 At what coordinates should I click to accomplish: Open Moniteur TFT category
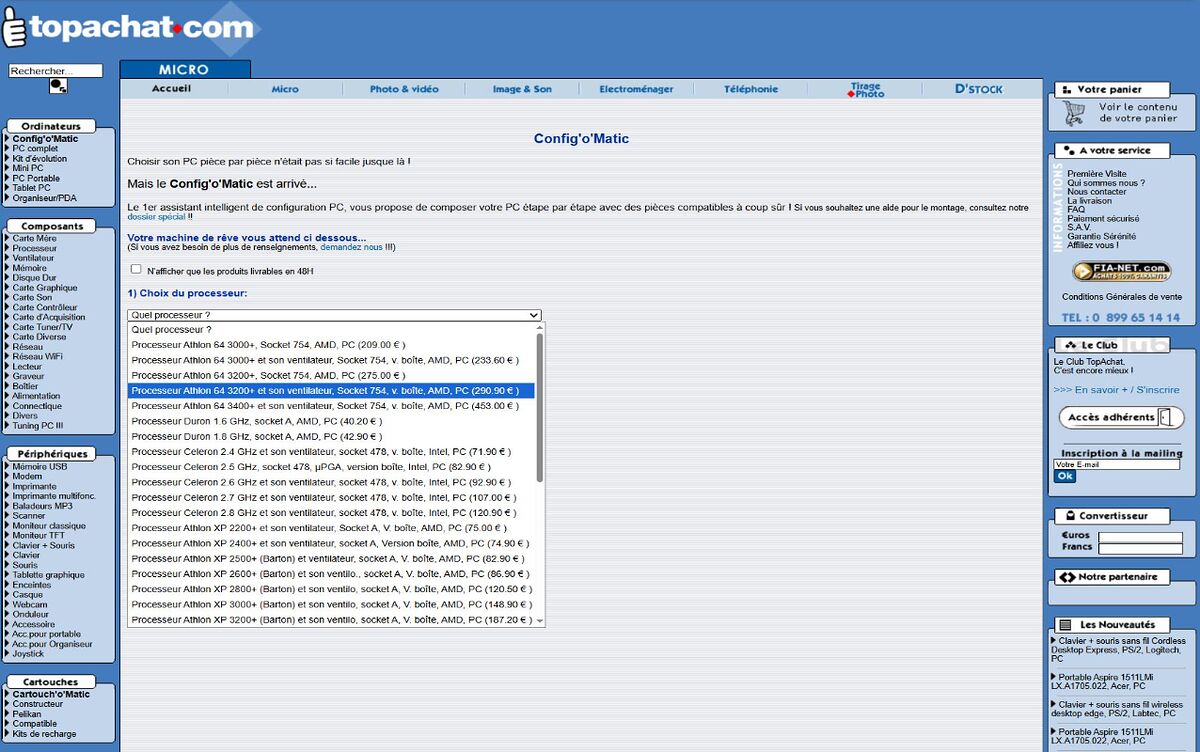point(39,536)
